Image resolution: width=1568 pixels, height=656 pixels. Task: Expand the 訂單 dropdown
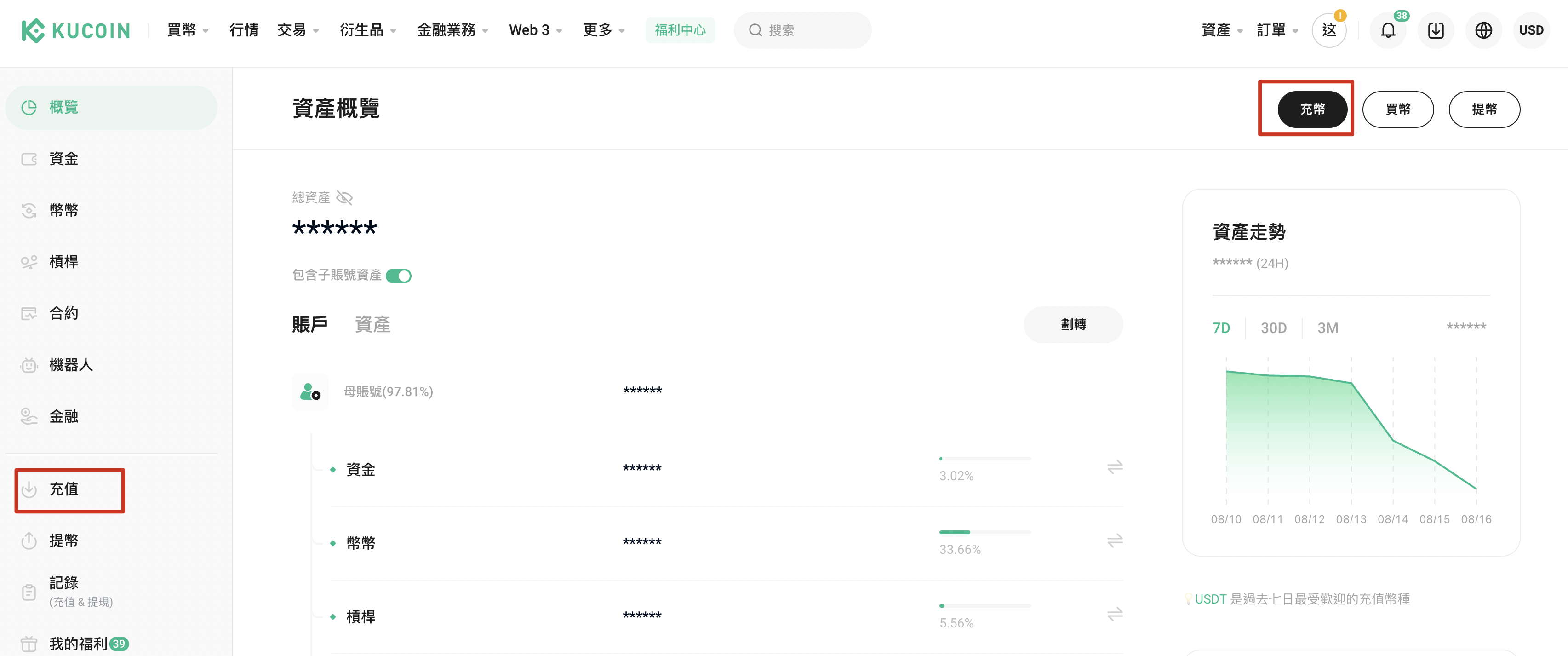point(1278,30)
